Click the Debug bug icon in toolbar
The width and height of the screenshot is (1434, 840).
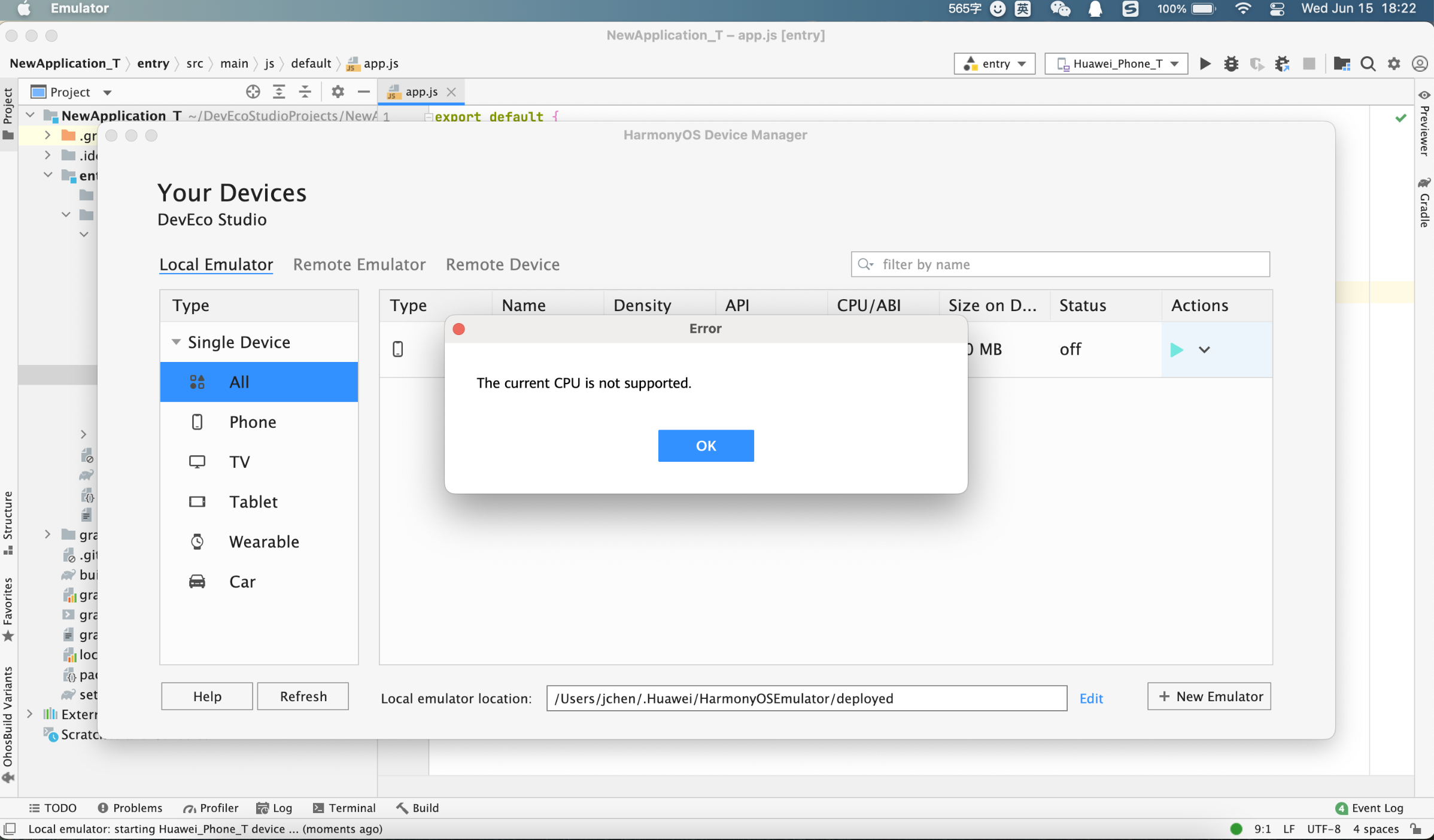[x=1231, y=63]
